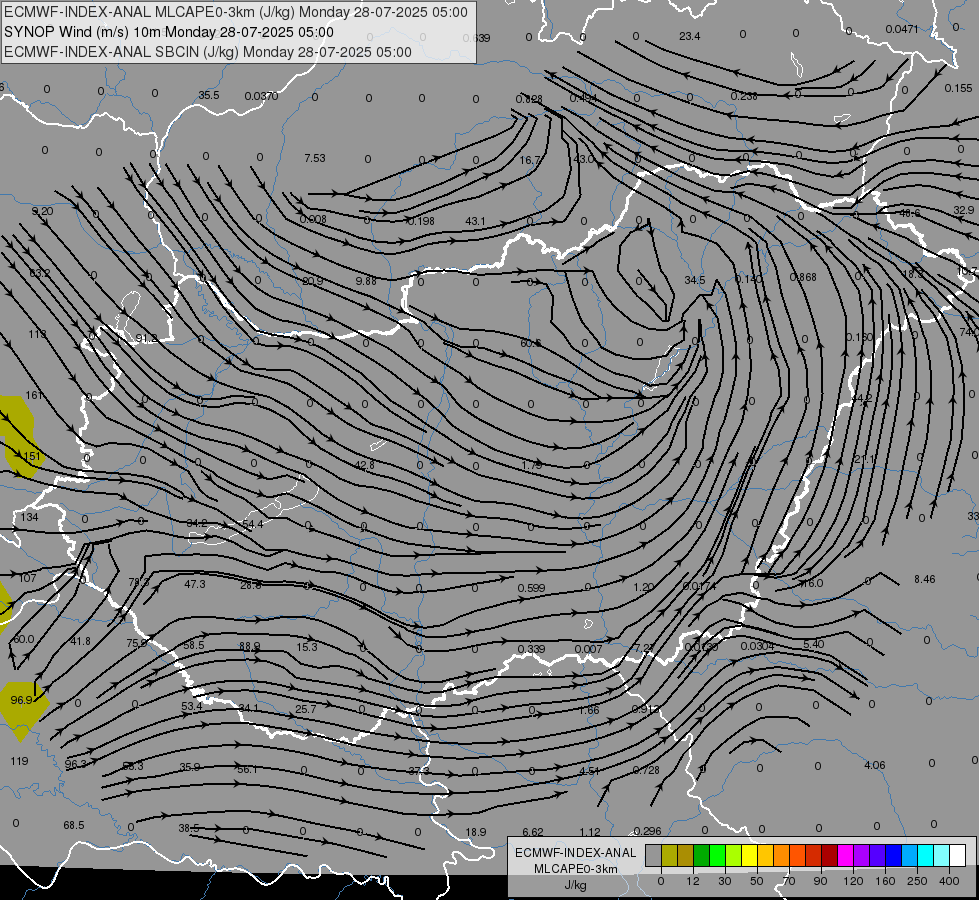Select the dark red legend swatch
979x900 pixels.
pyautogui.click(x=830, y=856)
